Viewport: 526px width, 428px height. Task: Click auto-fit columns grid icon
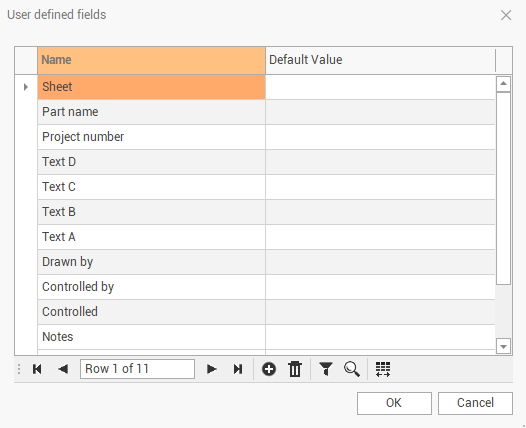click(383, 369)
